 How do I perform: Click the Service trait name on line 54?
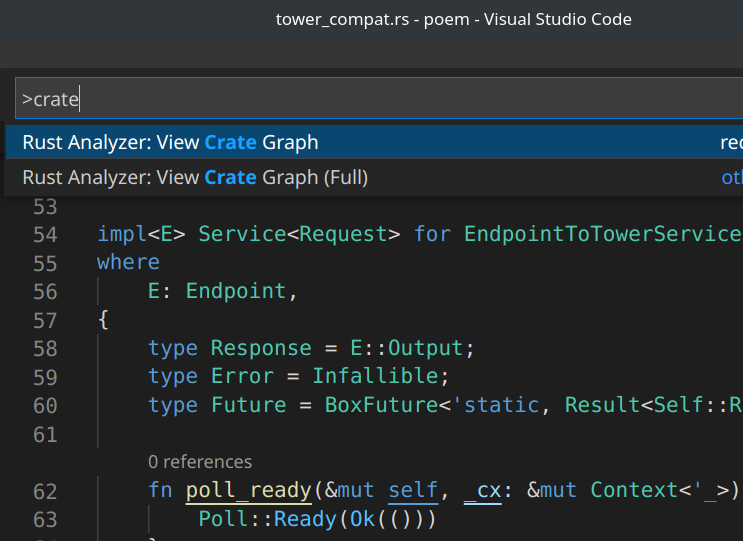pyautogui.click(x=236, y=234)
